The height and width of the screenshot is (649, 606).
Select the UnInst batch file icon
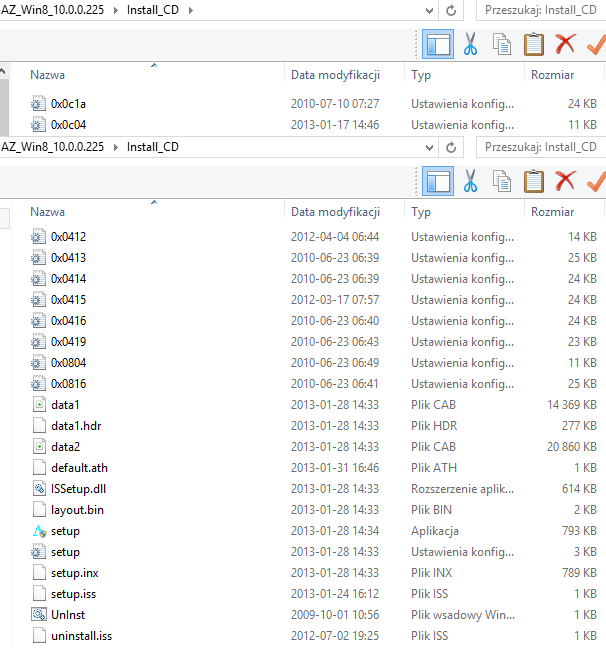39,615
